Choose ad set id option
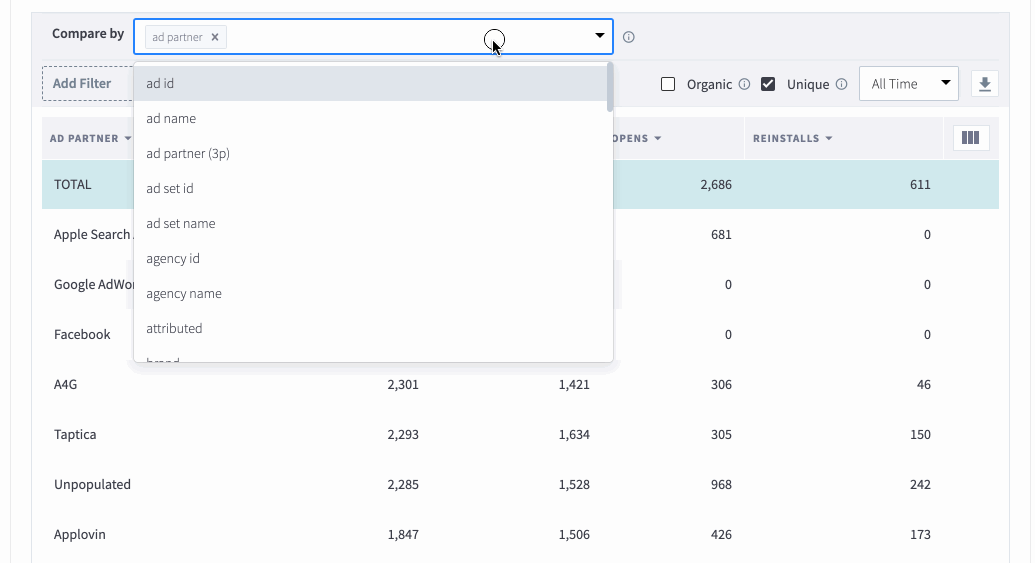The width and height of the screenshot is (1035, 563). point(370,188)
